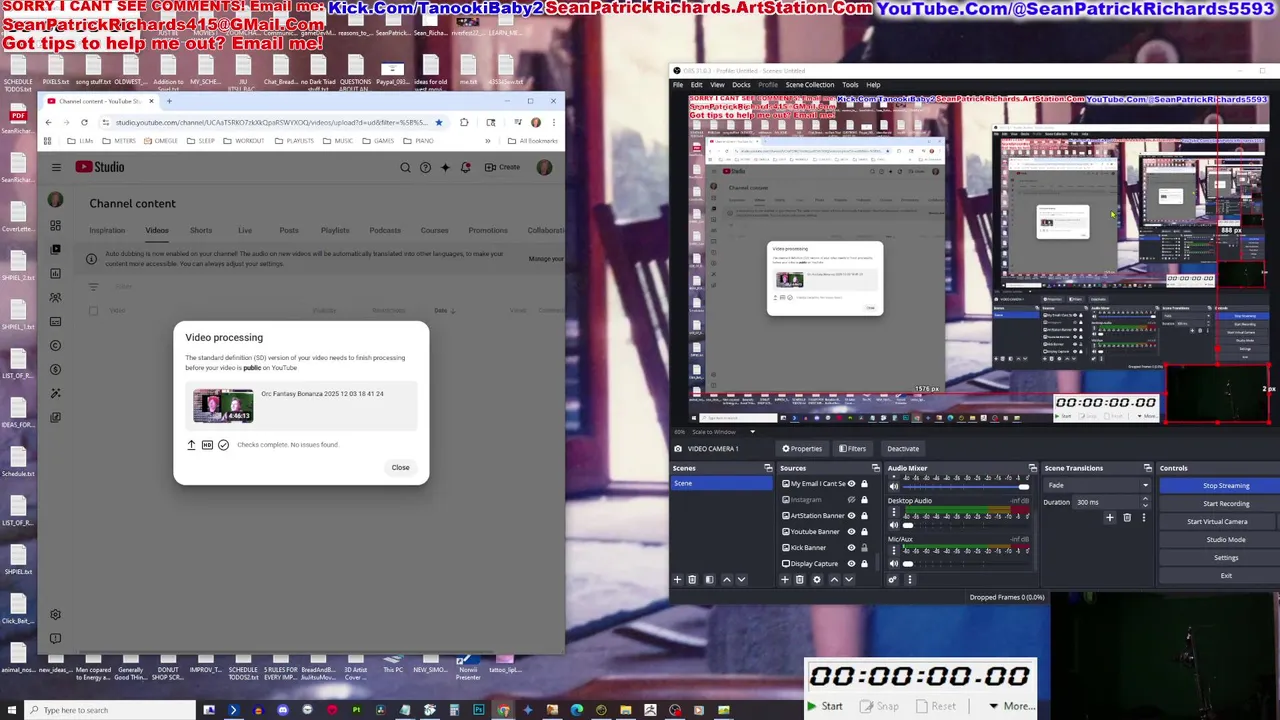The image size is (1280, 720).
Task: Open Desktop Audio options three-dot menu
Action: (x=894, y=512)
